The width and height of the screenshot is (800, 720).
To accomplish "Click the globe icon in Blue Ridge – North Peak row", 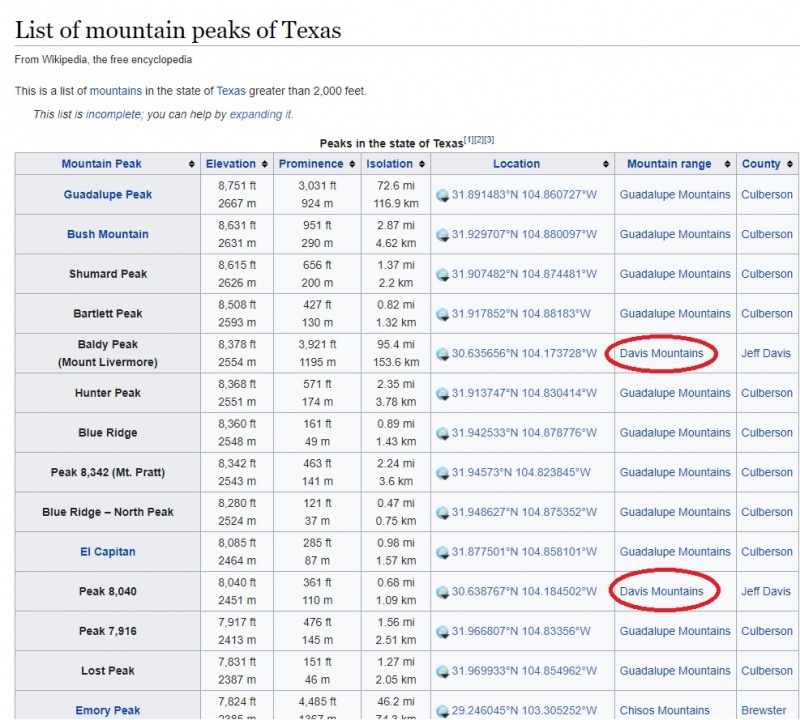I will (442, 512).
